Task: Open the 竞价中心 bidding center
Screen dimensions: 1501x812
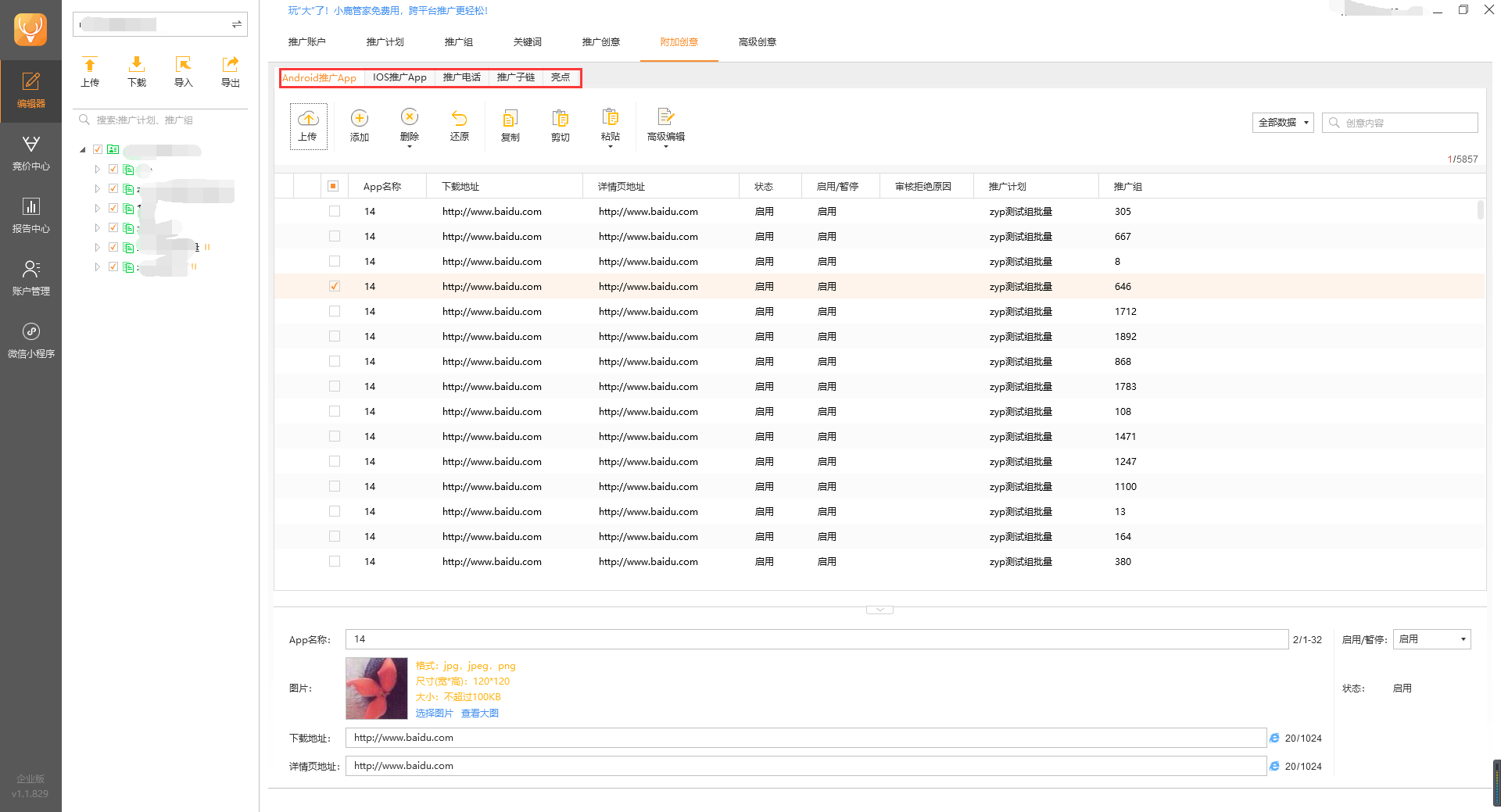Action: point(30,153)
